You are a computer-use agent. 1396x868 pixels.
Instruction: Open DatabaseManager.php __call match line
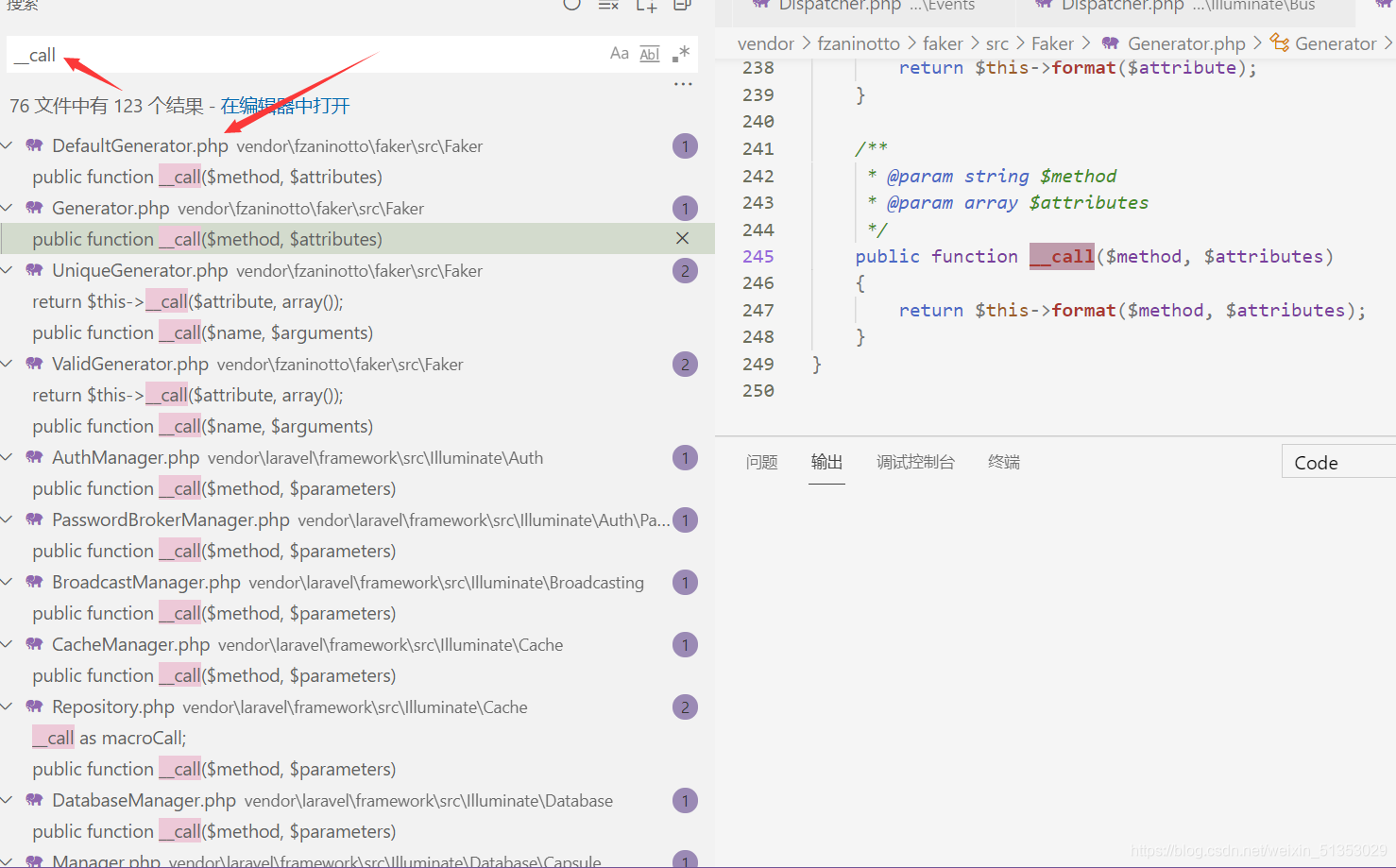tap(213, 831)
